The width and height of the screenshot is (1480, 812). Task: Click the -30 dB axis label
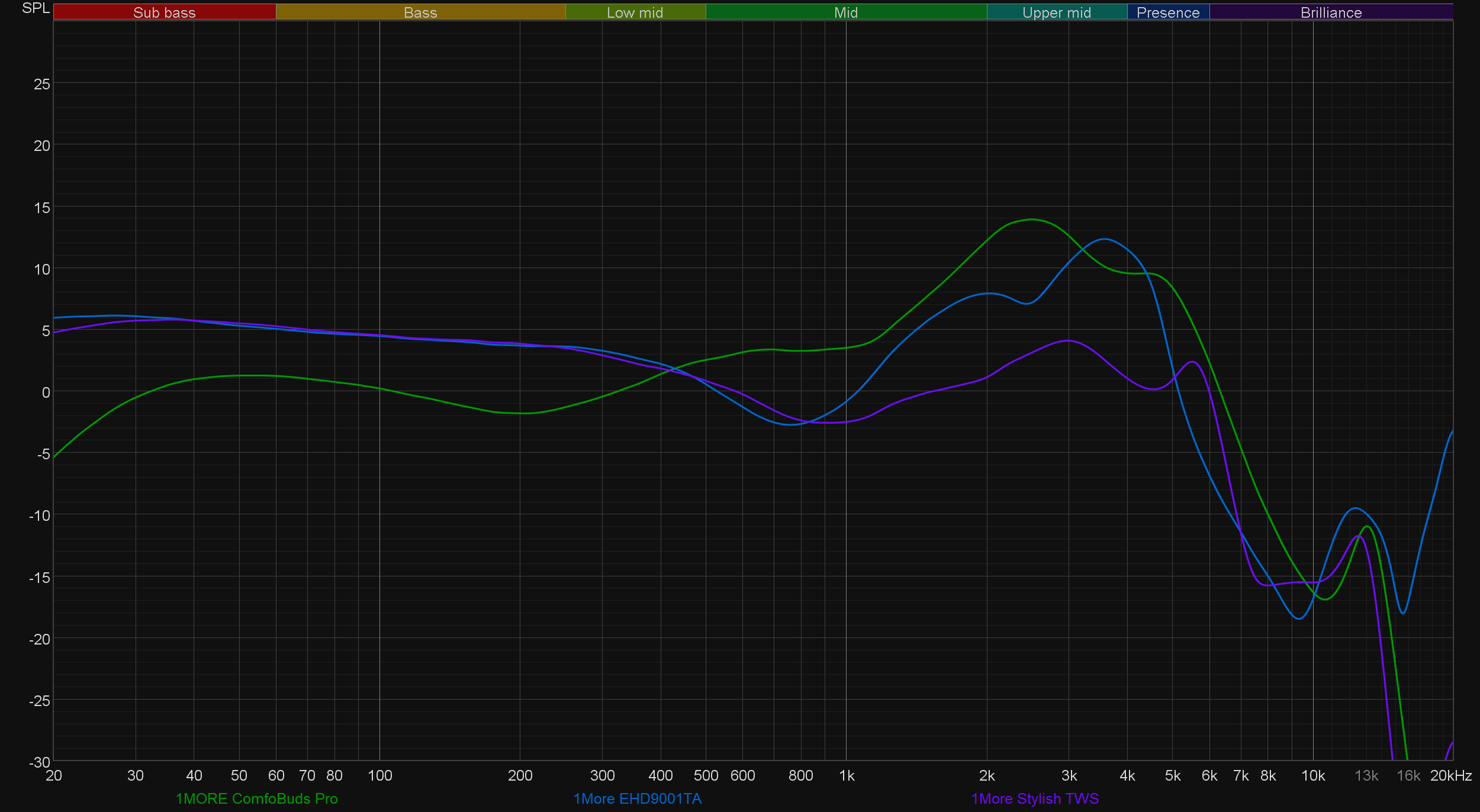click(40, 762)
